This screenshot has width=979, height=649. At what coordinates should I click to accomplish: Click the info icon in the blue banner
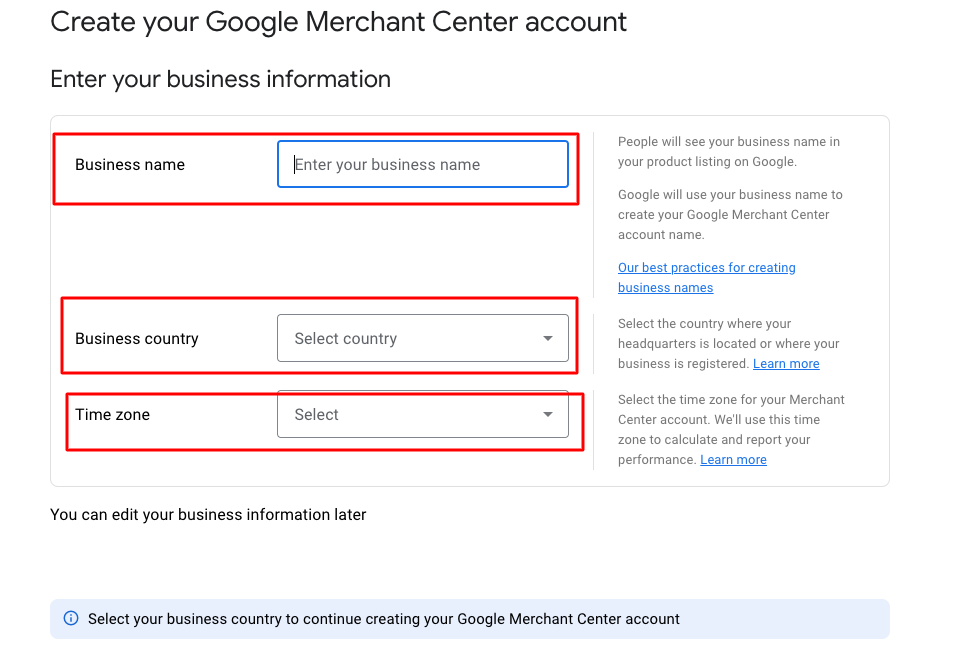click(x=71, y=618)
